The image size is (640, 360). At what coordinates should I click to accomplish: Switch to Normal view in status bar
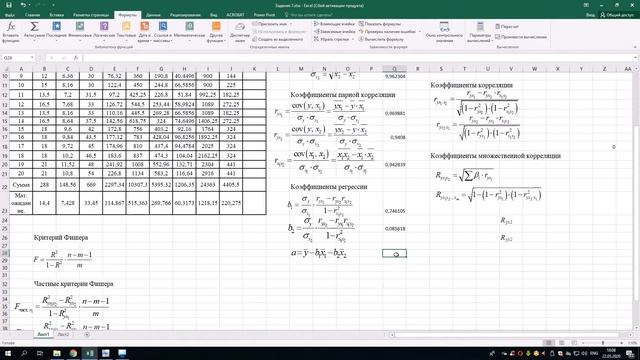click(x=549, y=343)
